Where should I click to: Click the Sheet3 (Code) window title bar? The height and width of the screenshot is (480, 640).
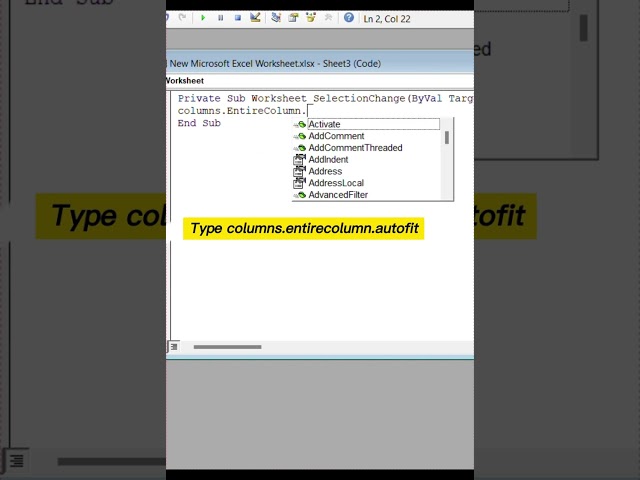pos(320,64)
